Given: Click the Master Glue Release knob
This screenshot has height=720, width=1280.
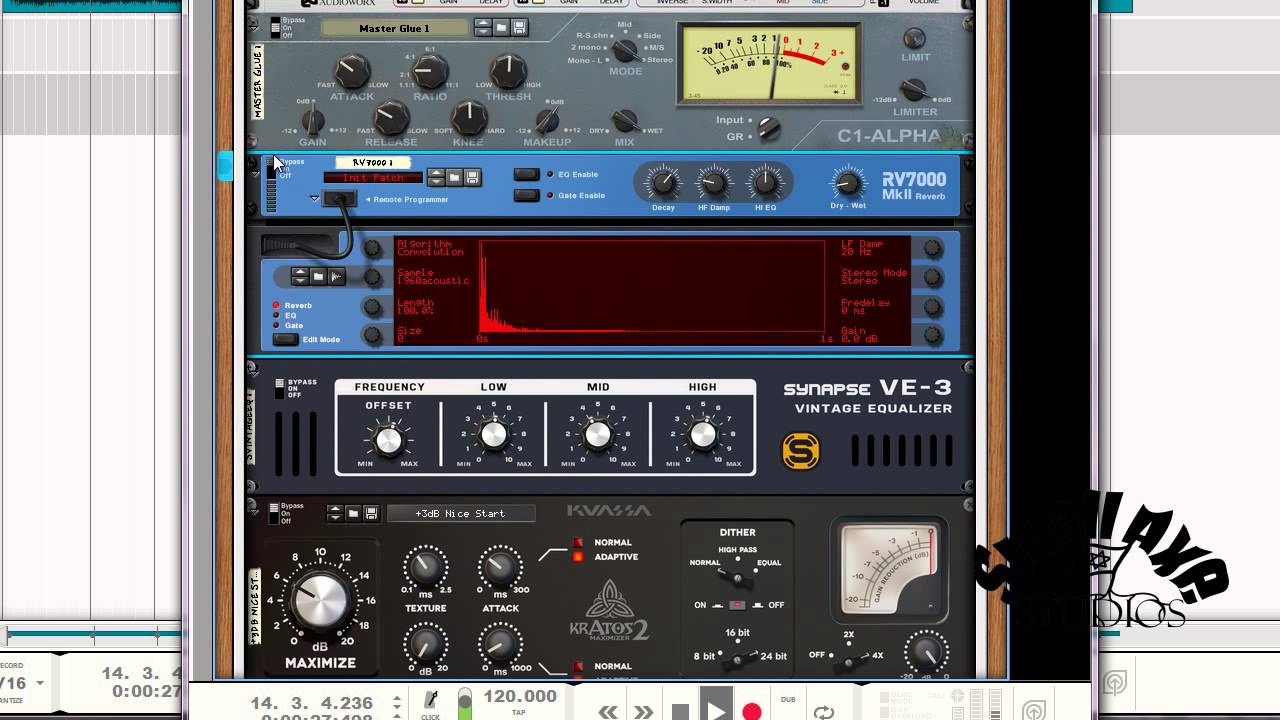Looking at the screenshot, I should click(391, 118).
